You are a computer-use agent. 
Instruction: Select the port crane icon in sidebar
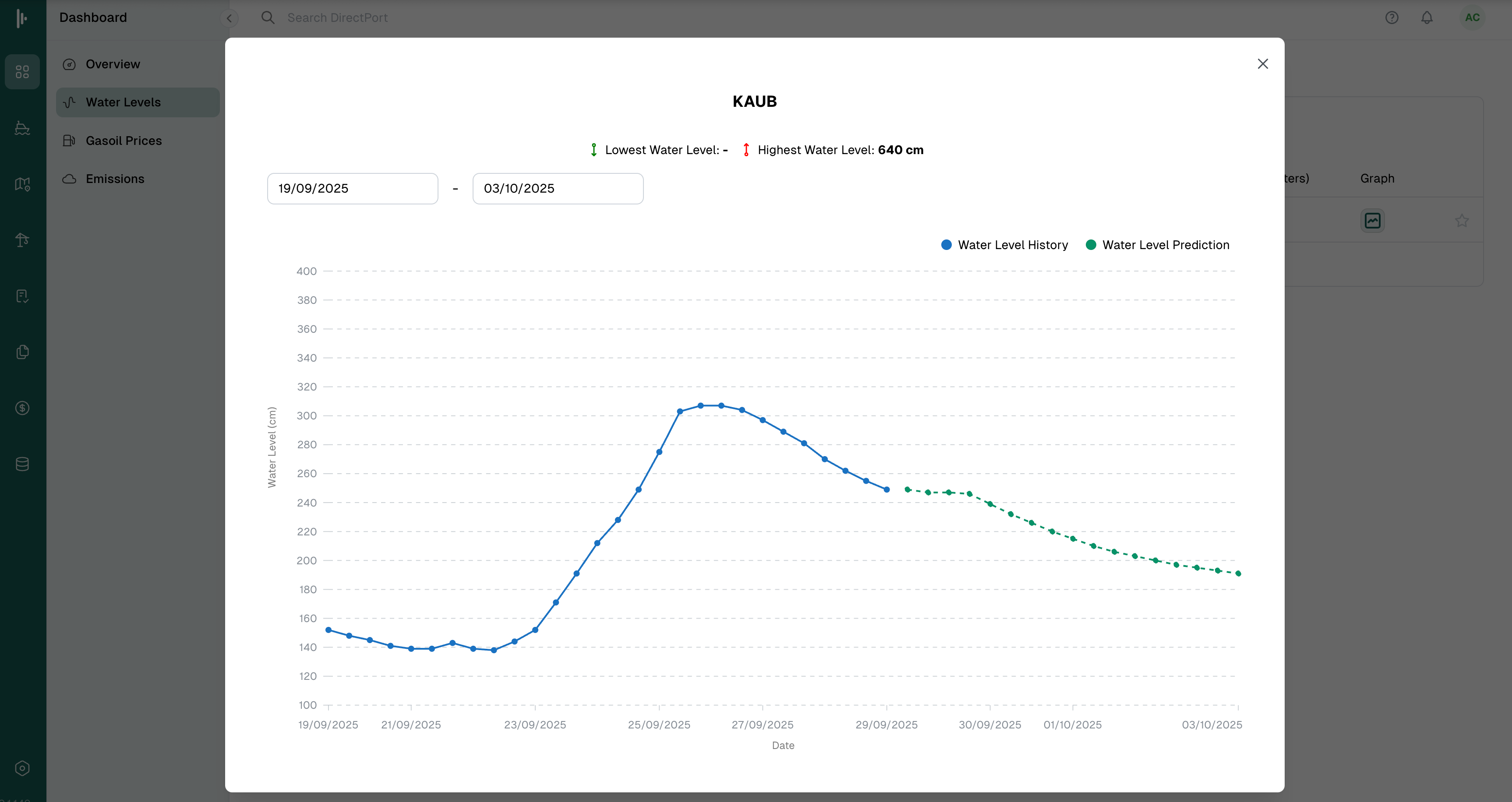(x=22, y=239)
